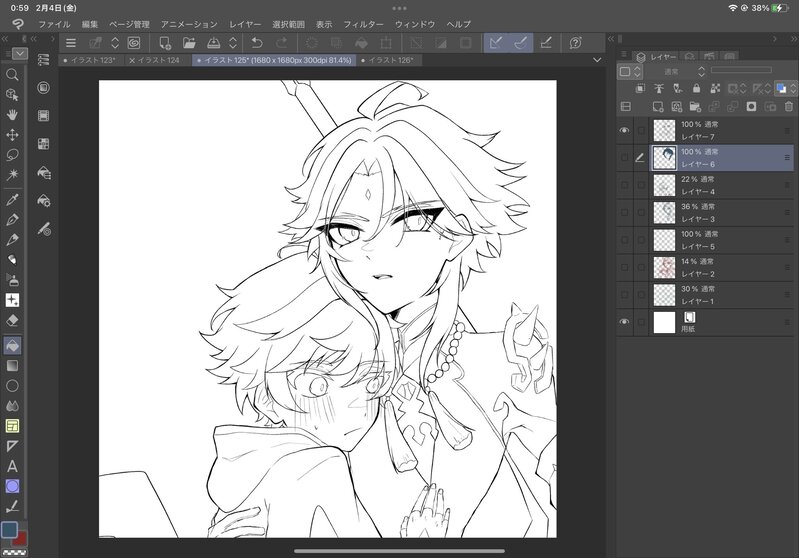Select the Gradient tool
The height and width of the screenshot is (558, 799).
pyautogui.click(x=12, y=365)
